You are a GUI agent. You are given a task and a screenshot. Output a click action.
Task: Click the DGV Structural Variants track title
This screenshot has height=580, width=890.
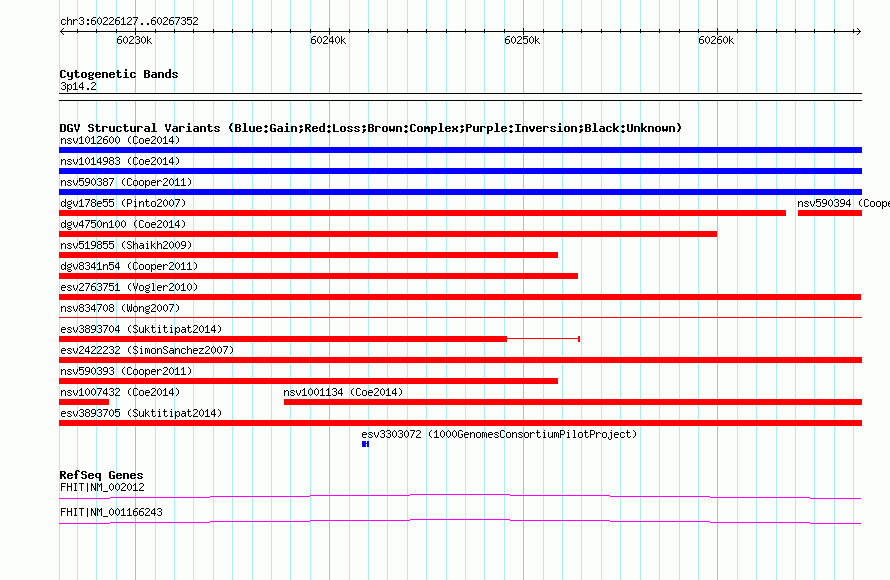tap(371, 128)
